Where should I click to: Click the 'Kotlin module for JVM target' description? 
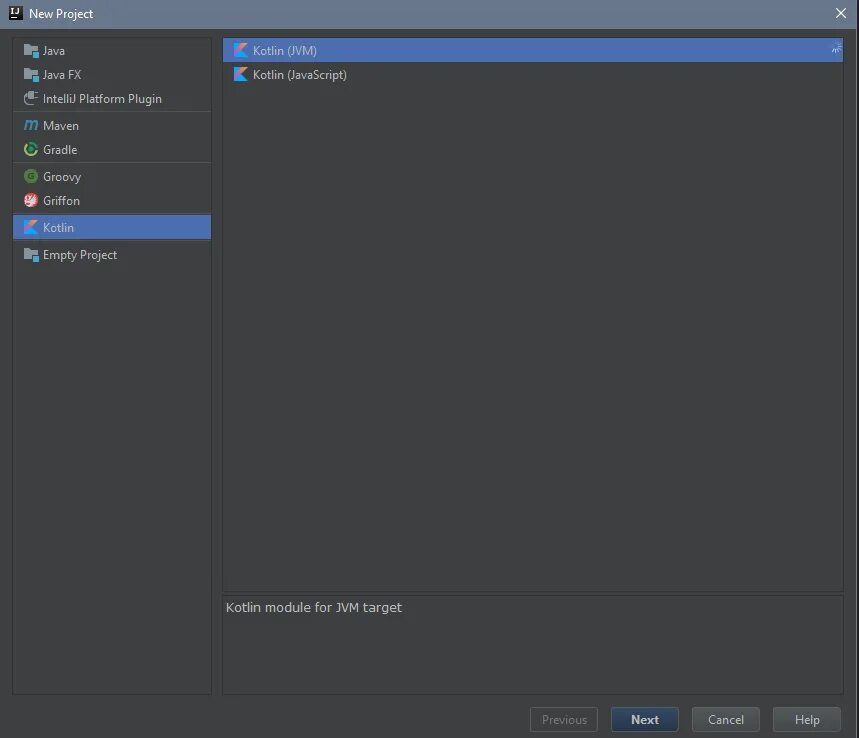(314, 608)
